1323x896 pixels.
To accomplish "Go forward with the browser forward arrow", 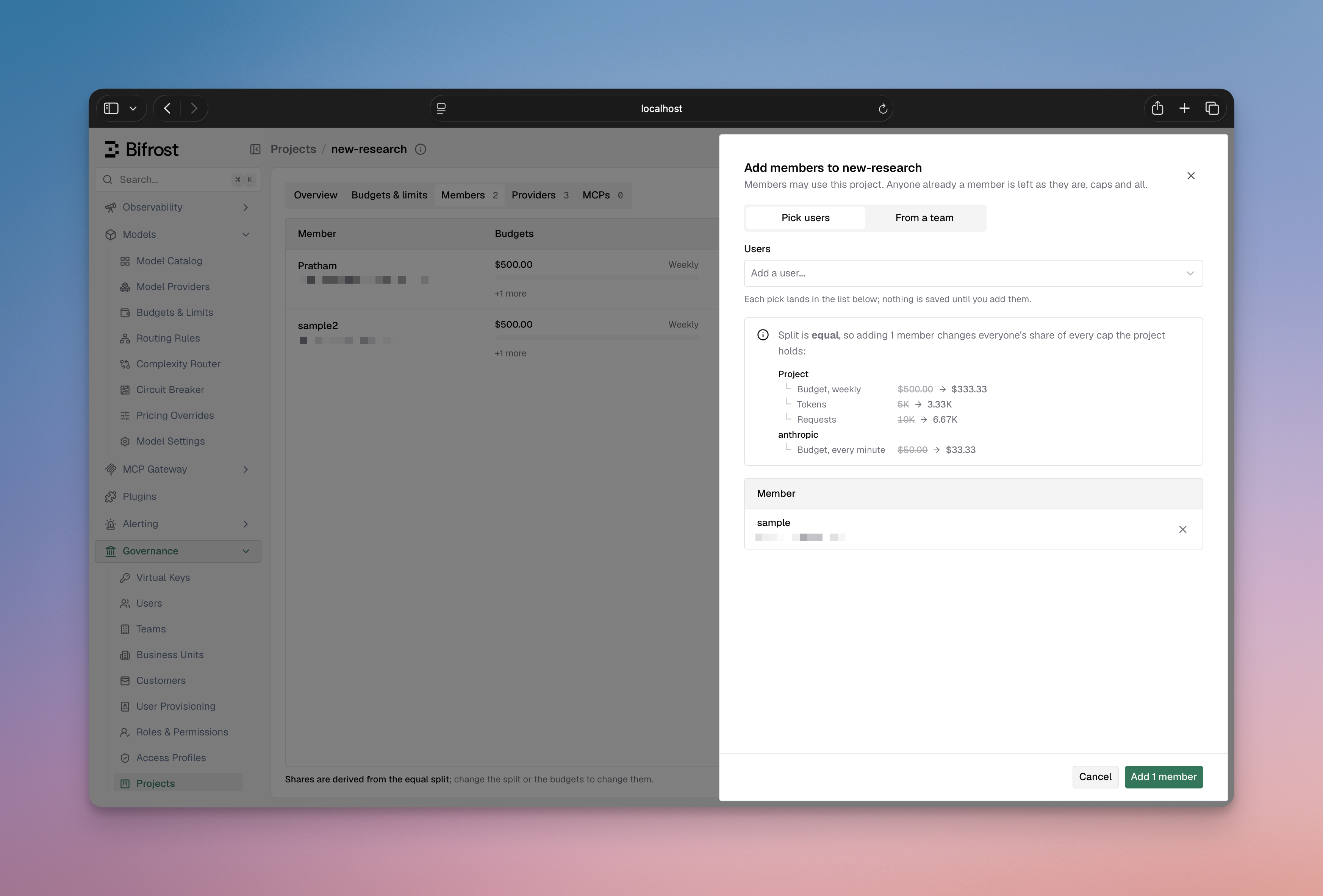I will pos(194,108).
